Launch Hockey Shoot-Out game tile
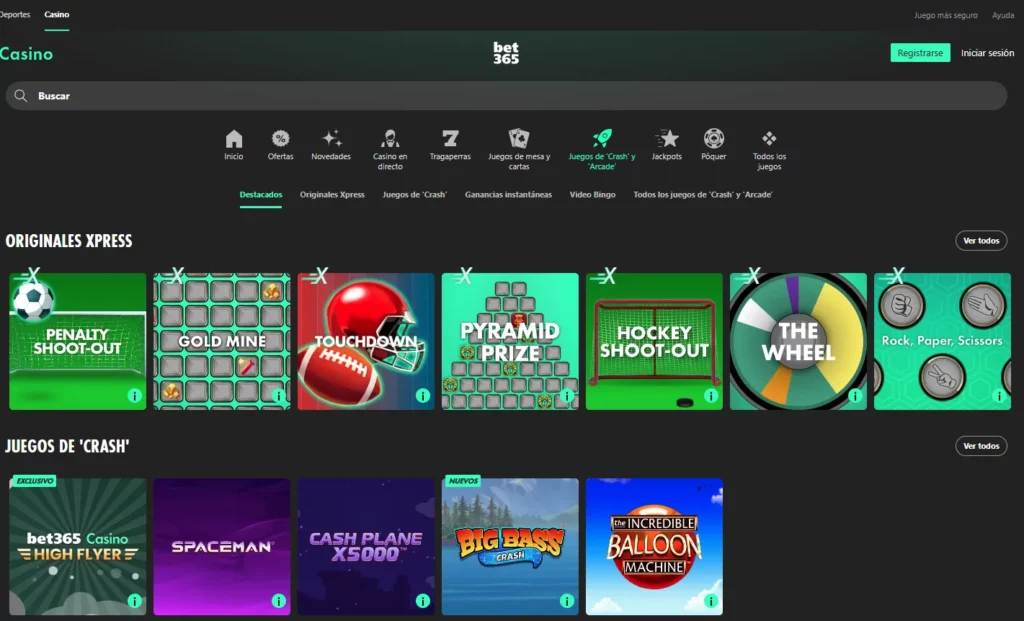Screen dimensions: 1024x621 (654, 342)
